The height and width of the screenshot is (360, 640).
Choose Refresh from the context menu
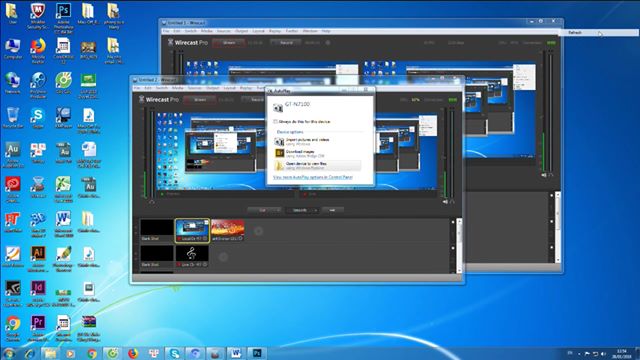coord(575,33)
